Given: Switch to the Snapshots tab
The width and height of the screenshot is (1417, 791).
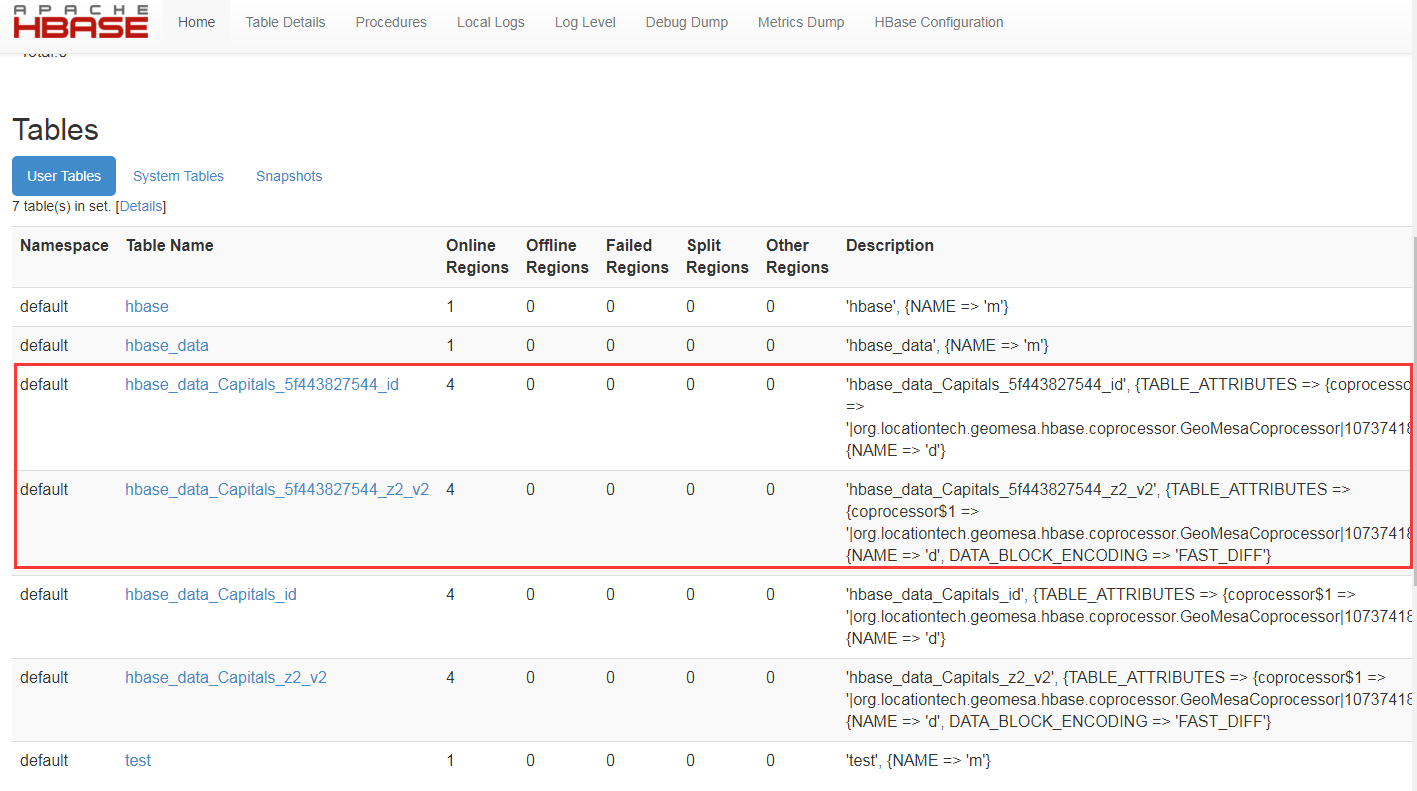Looking at the screenshot, I should [x=289, y=176].
